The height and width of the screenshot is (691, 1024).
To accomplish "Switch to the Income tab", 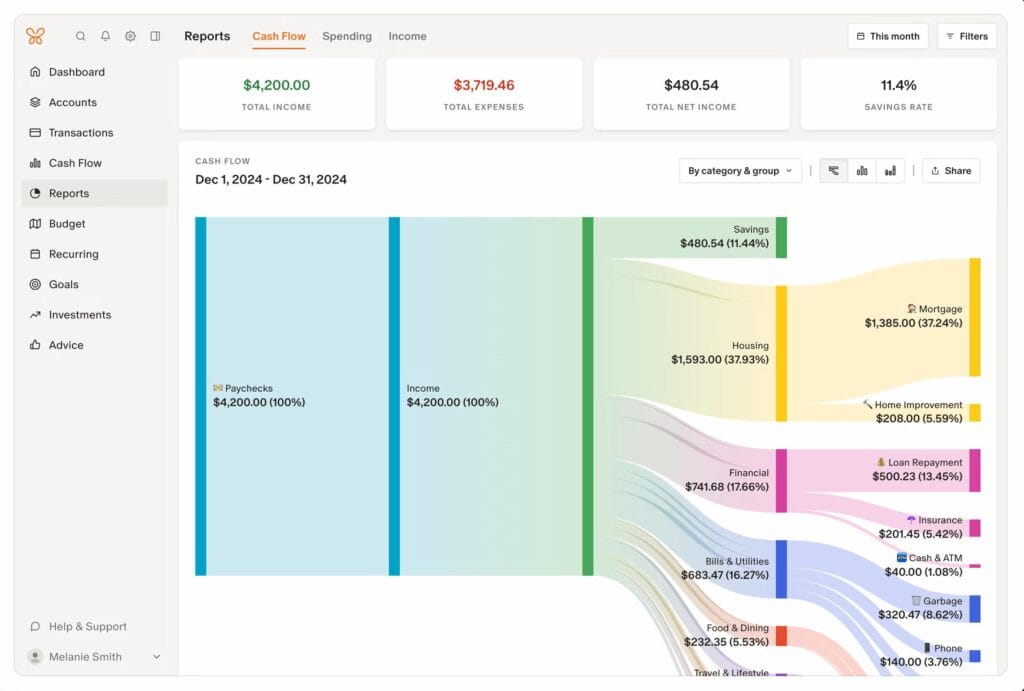I will (x=407, y=36).
